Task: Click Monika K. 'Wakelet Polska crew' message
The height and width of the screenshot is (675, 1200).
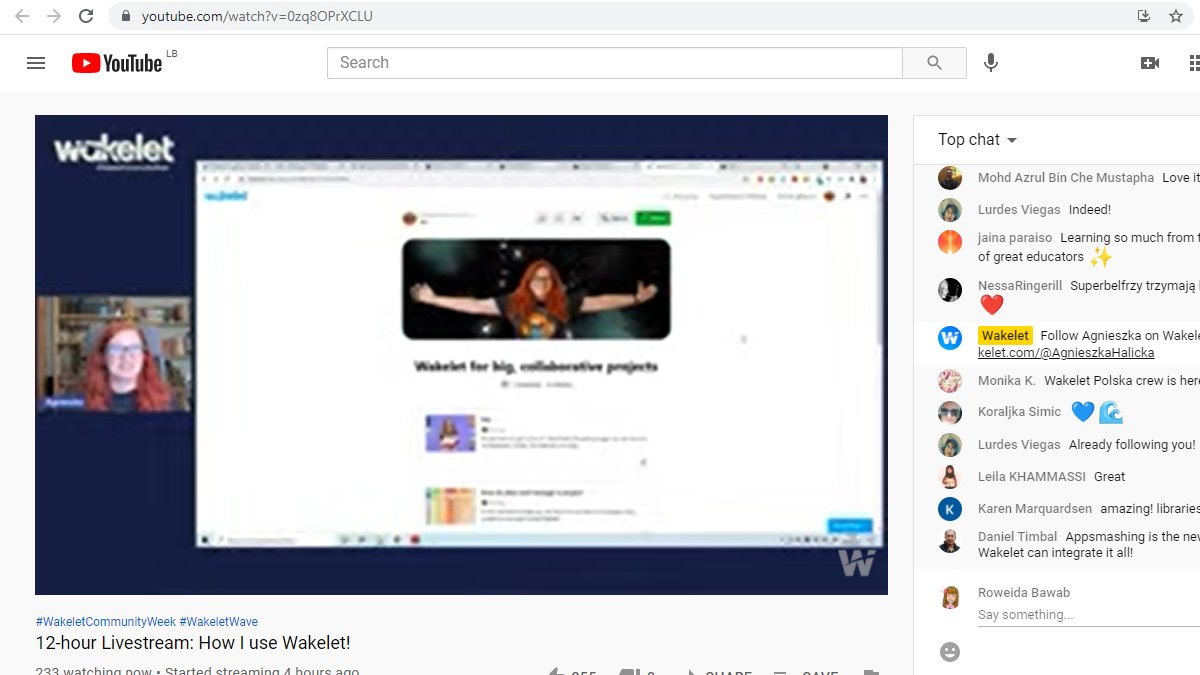Action: pos(1122,381)
